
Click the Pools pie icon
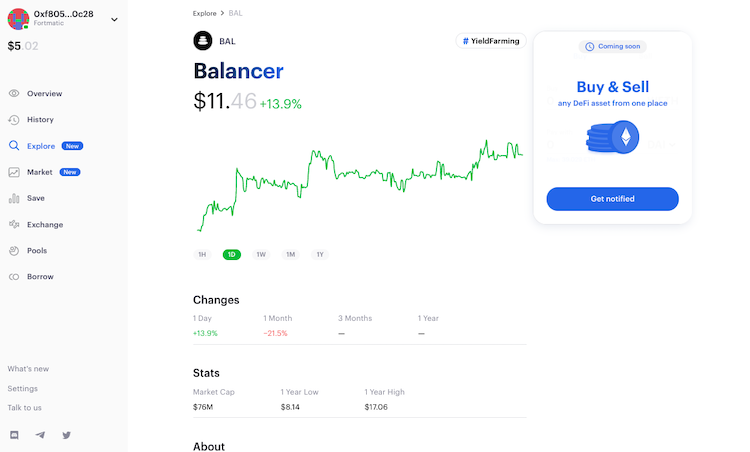pos(14,250)
